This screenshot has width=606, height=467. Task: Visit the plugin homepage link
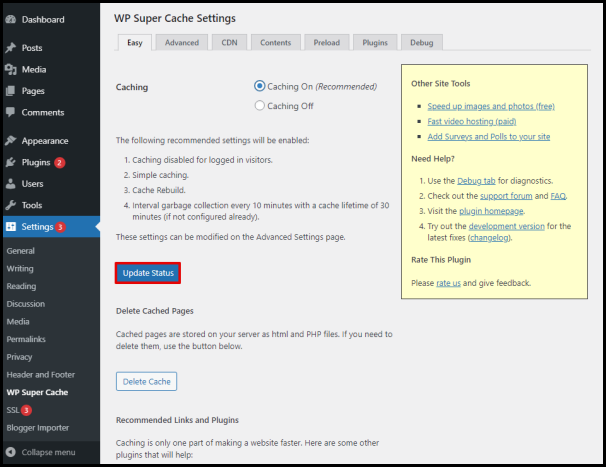click(491, 211)
